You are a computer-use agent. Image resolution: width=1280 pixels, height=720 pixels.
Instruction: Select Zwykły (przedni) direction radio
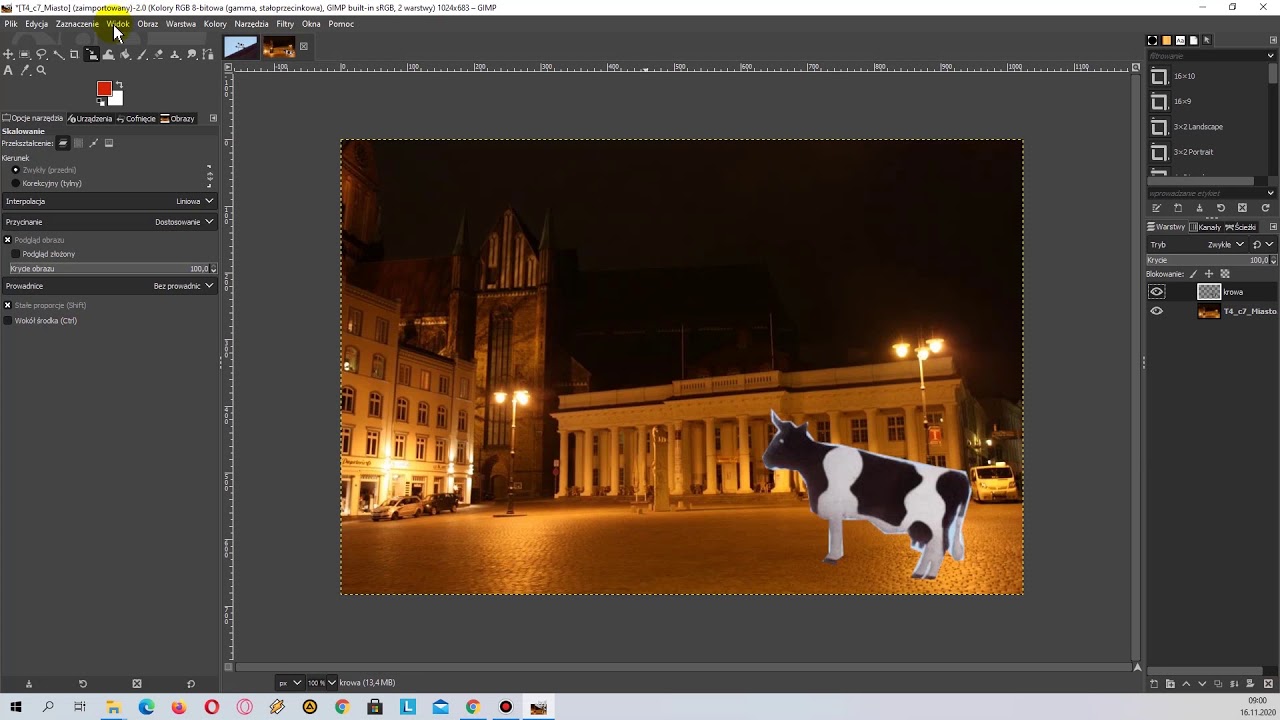pyautogui.click(x=15, y=170)
